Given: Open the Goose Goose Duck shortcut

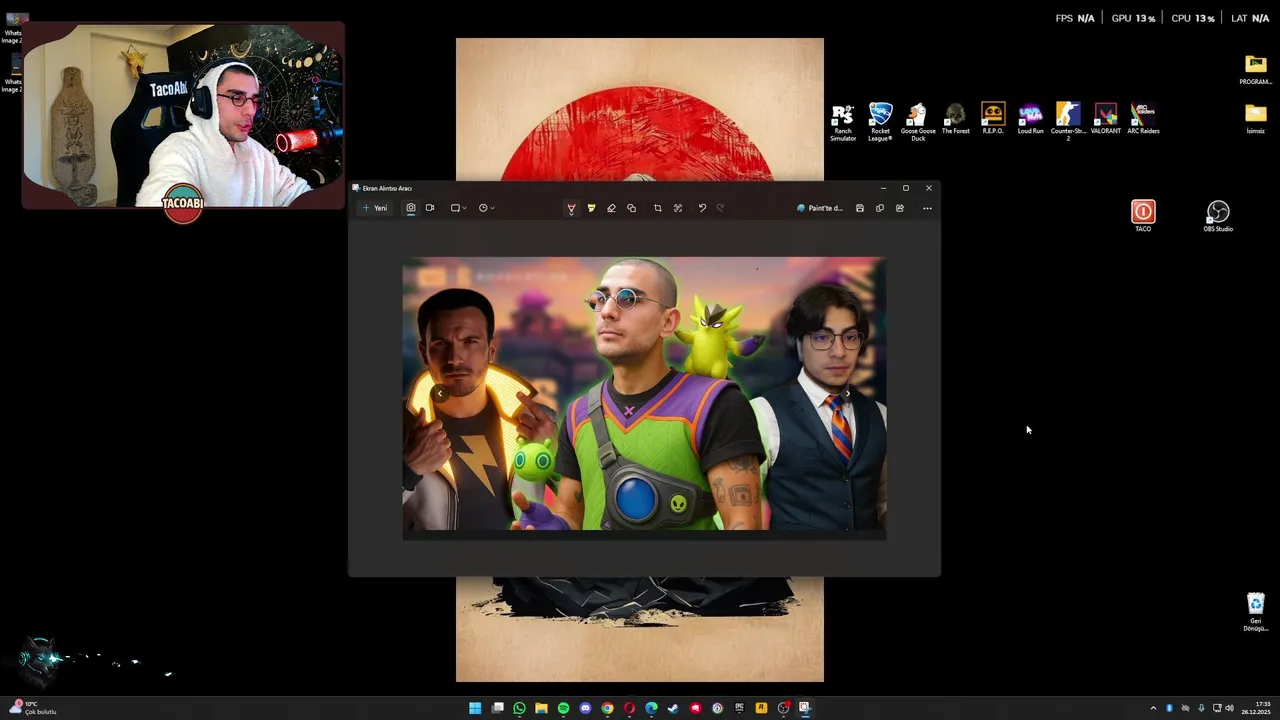Looking at the screenshot, I should 918,122.
